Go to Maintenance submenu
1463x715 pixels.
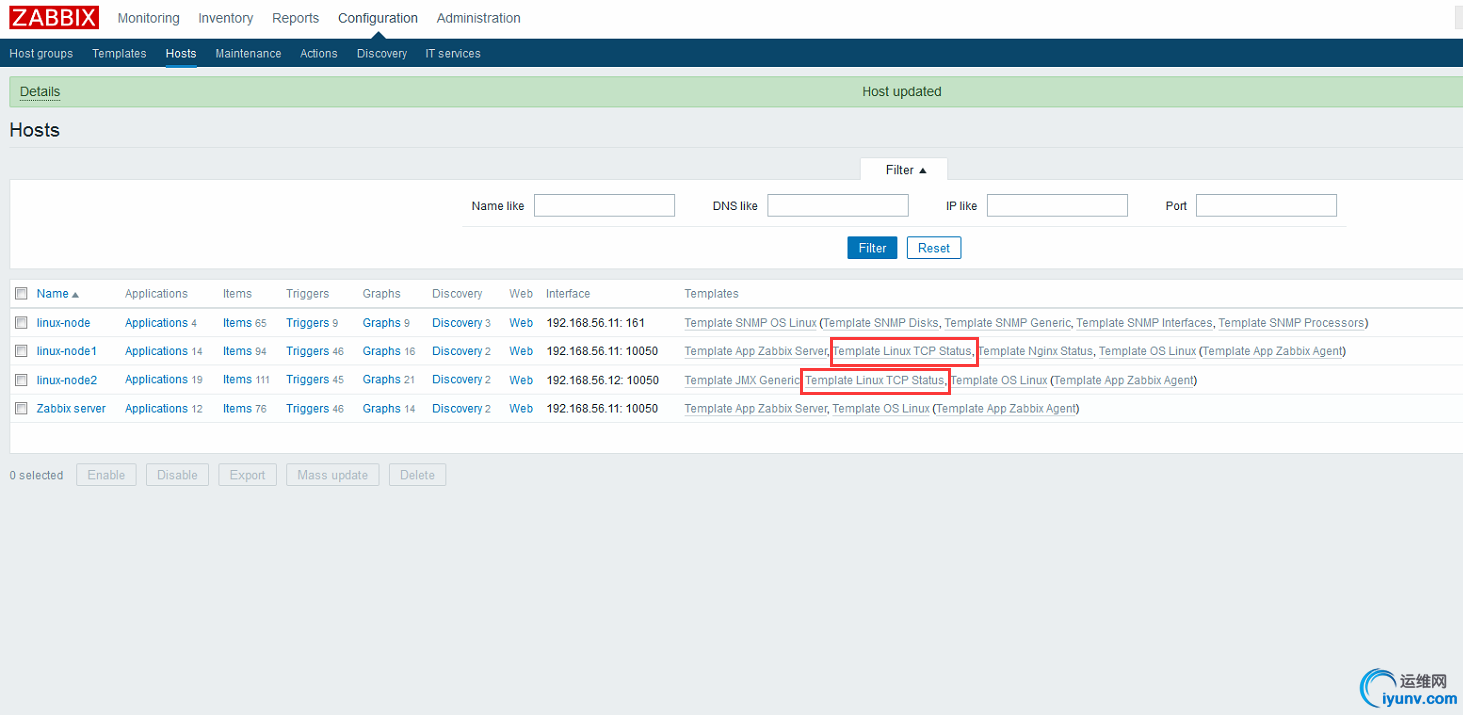point(248,54)
